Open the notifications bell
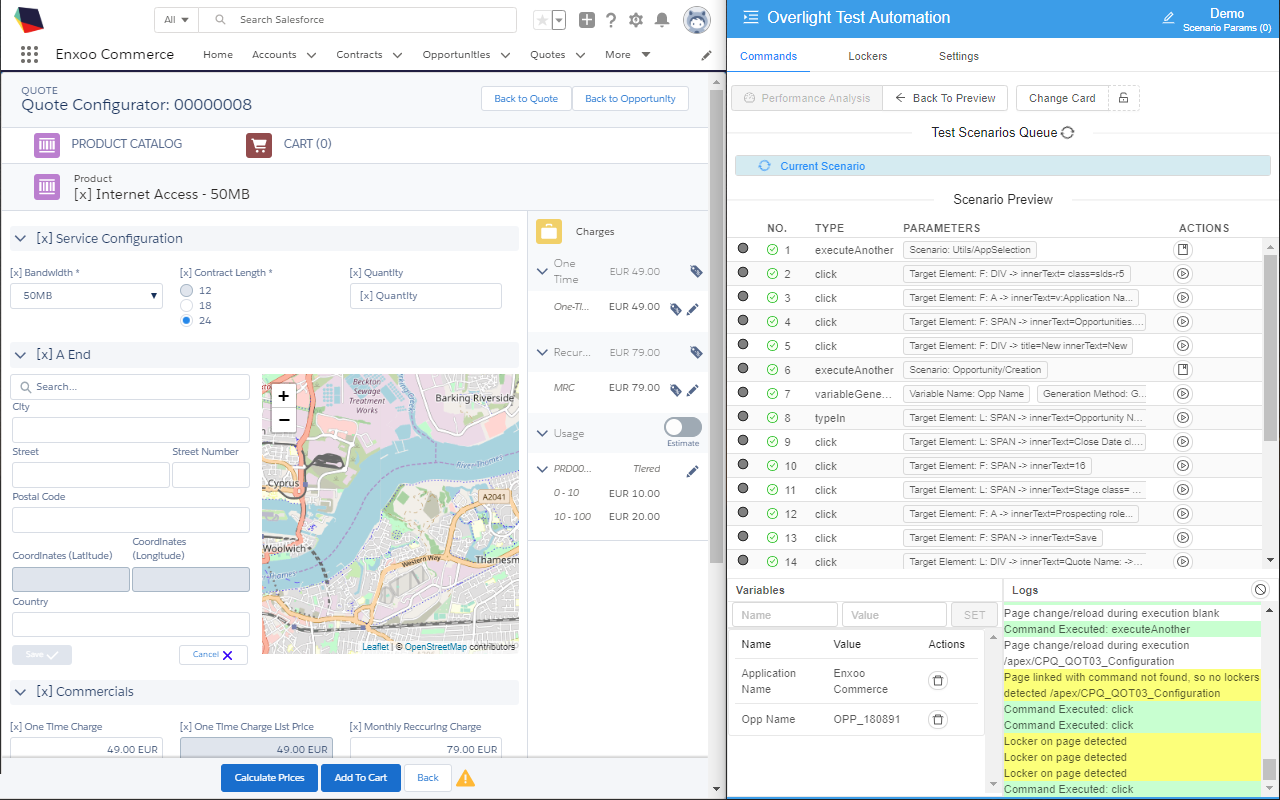 click(x=662, y=20)
